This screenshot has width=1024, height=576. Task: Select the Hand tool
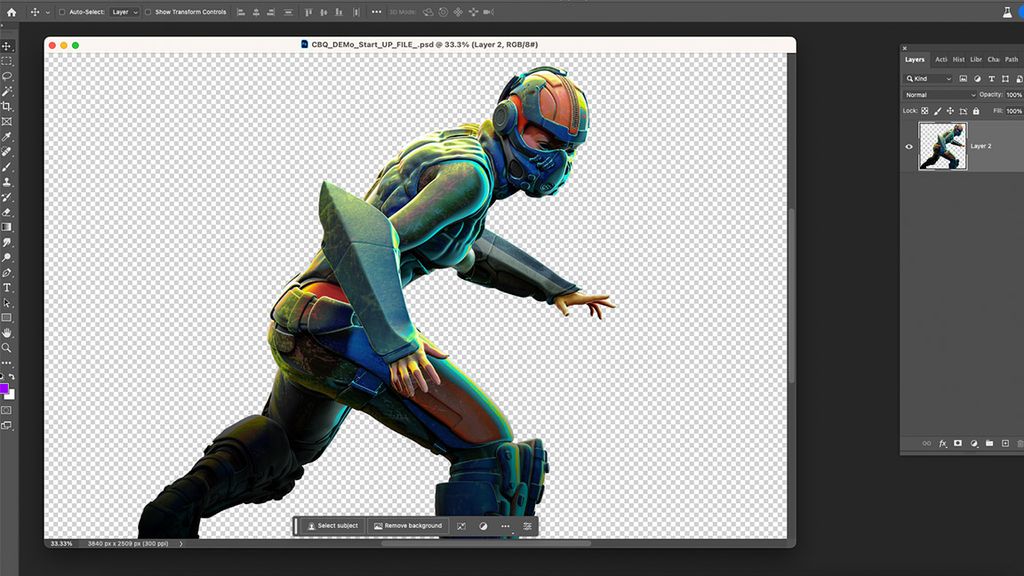(7, 335)
